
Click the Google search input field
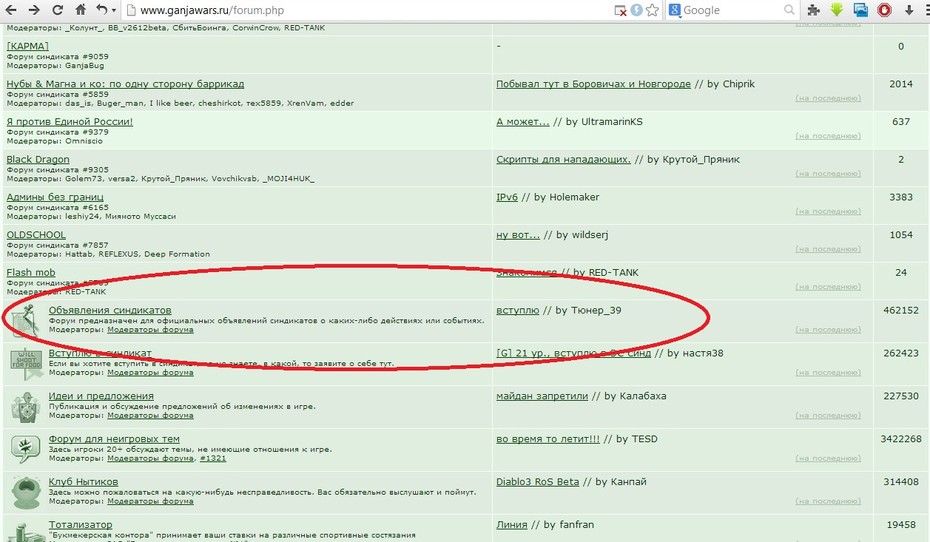point(732,10)
